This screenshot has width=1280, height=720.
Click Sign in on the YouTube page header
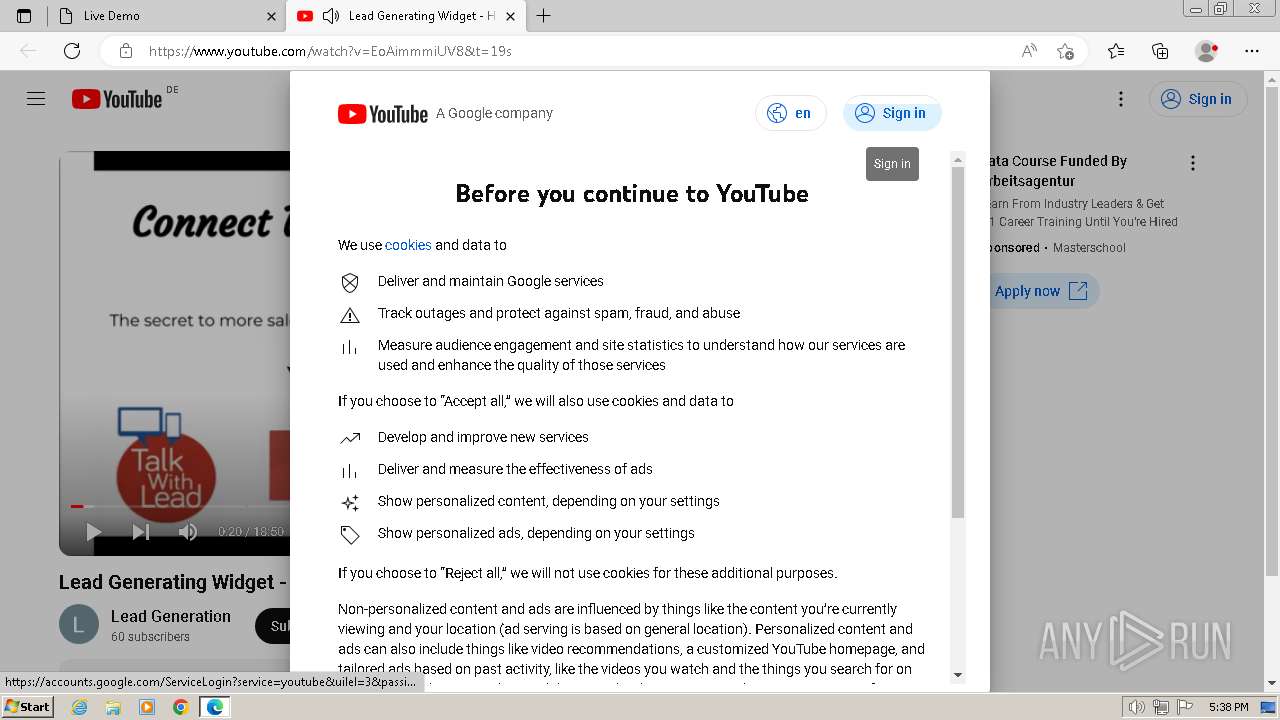1198,99
